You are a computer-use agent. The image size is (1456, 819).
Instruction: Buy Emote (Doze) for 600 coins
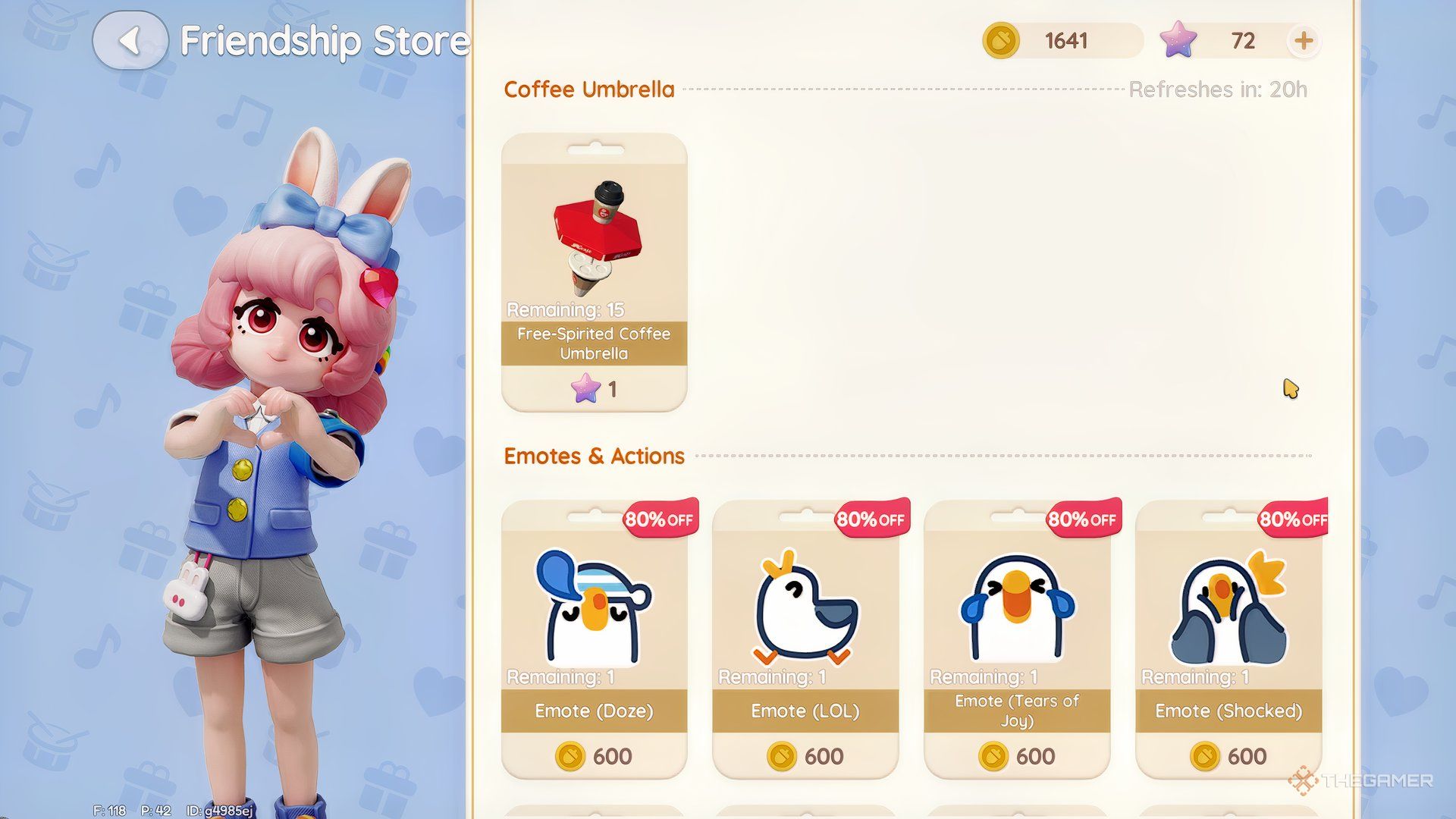pyautogui.click(x=595, y=756)
